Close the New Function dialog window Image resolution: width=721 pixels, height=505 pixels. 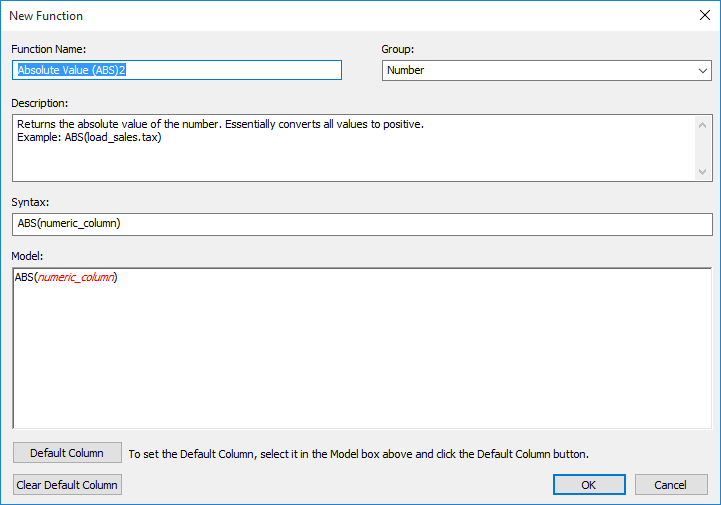tap(702, 16)
